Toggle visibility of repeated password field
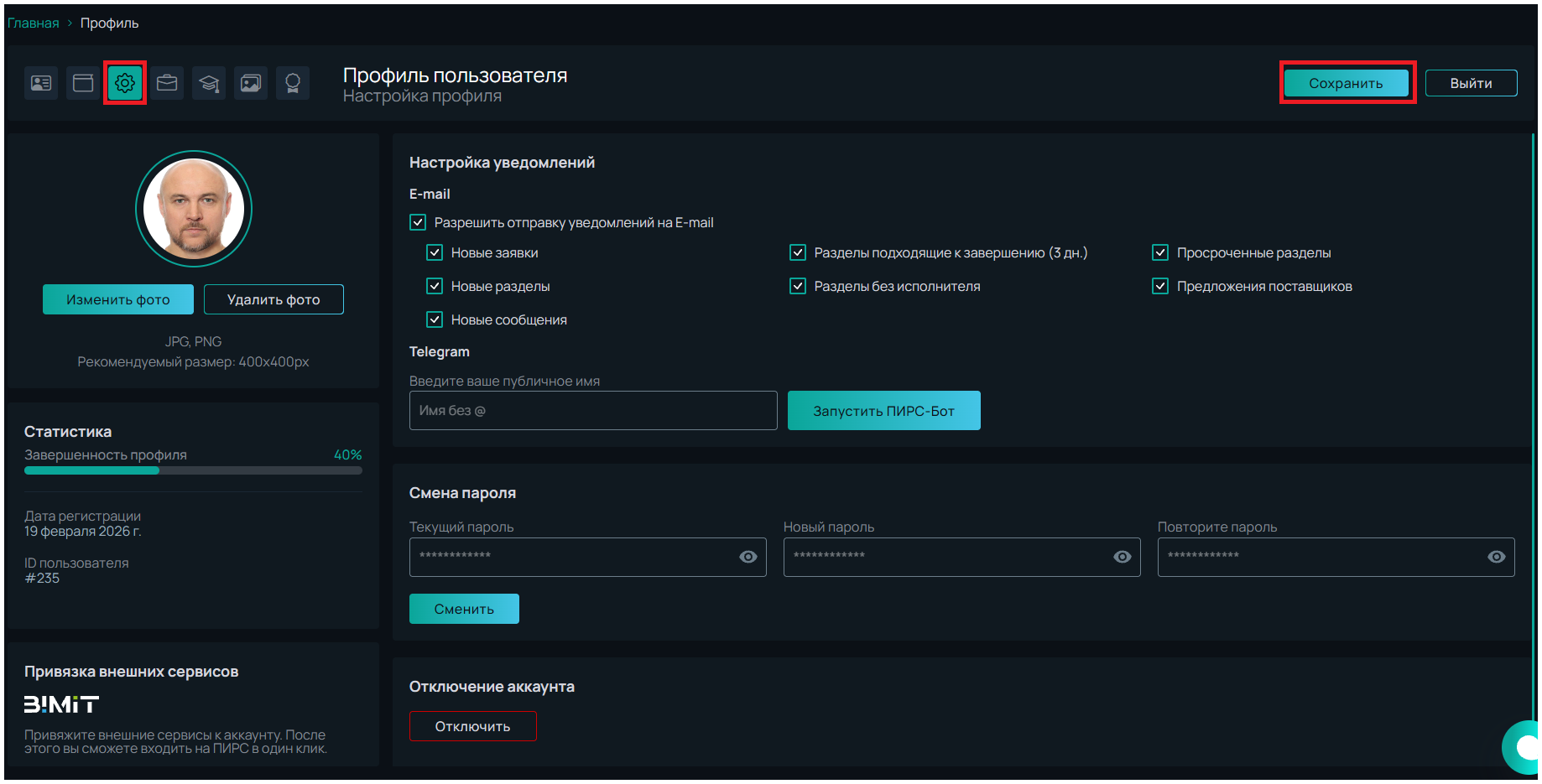Screen dimensions: 1542x784 coord(1496,557)
